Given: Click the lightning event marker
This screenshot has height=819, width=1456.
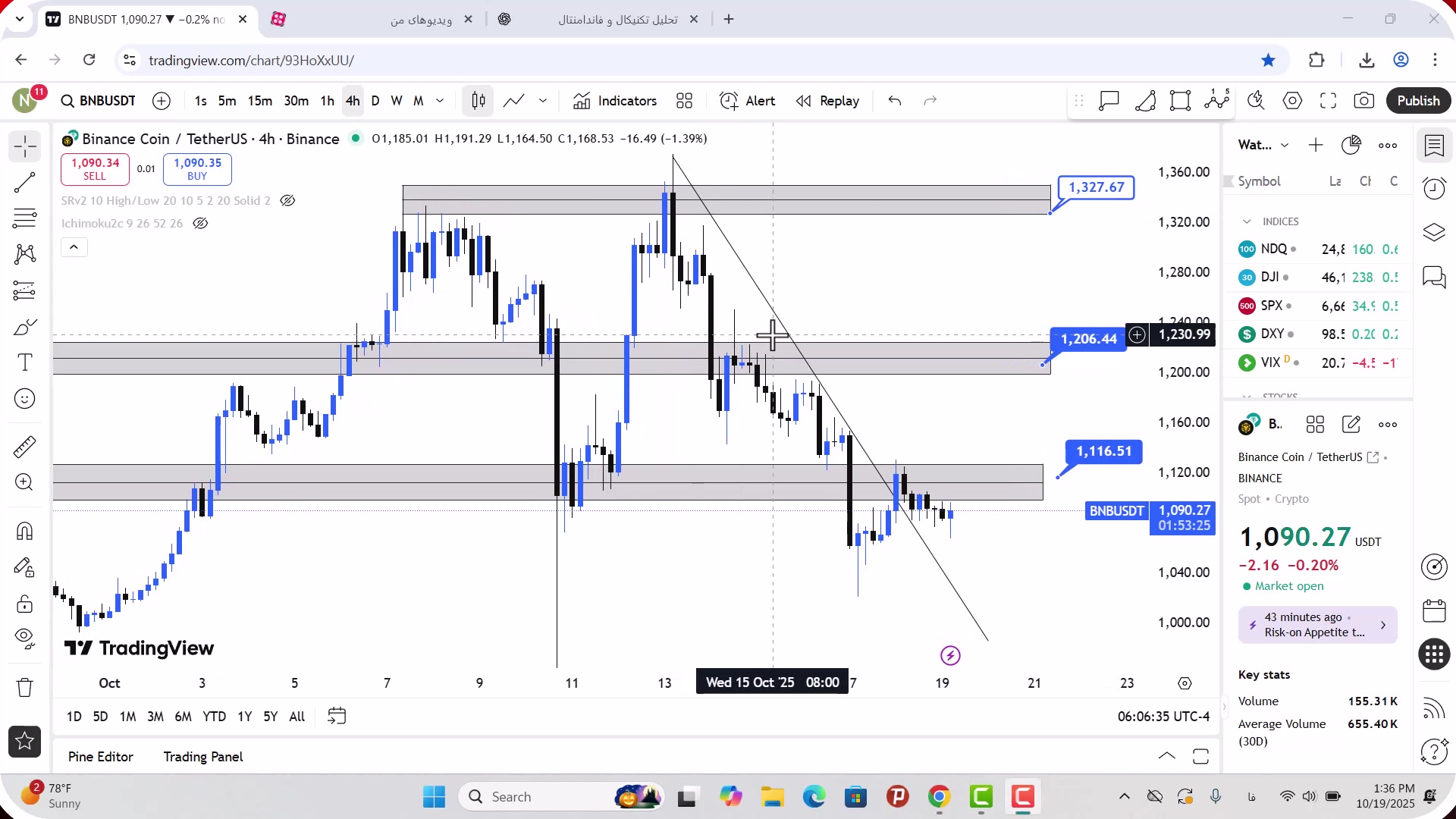Looking at the screenshot, I should (950, 656).
